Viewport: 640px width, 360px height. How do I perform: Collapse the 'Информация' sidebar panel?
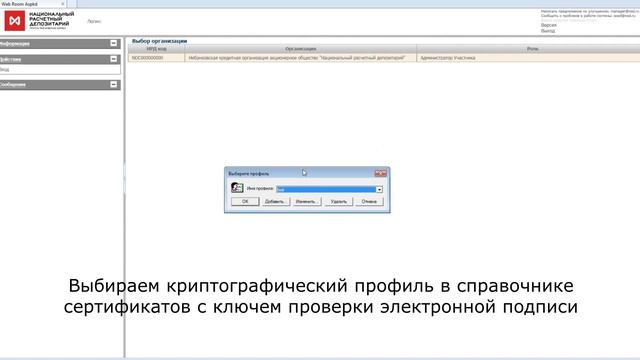coord(113,43)
